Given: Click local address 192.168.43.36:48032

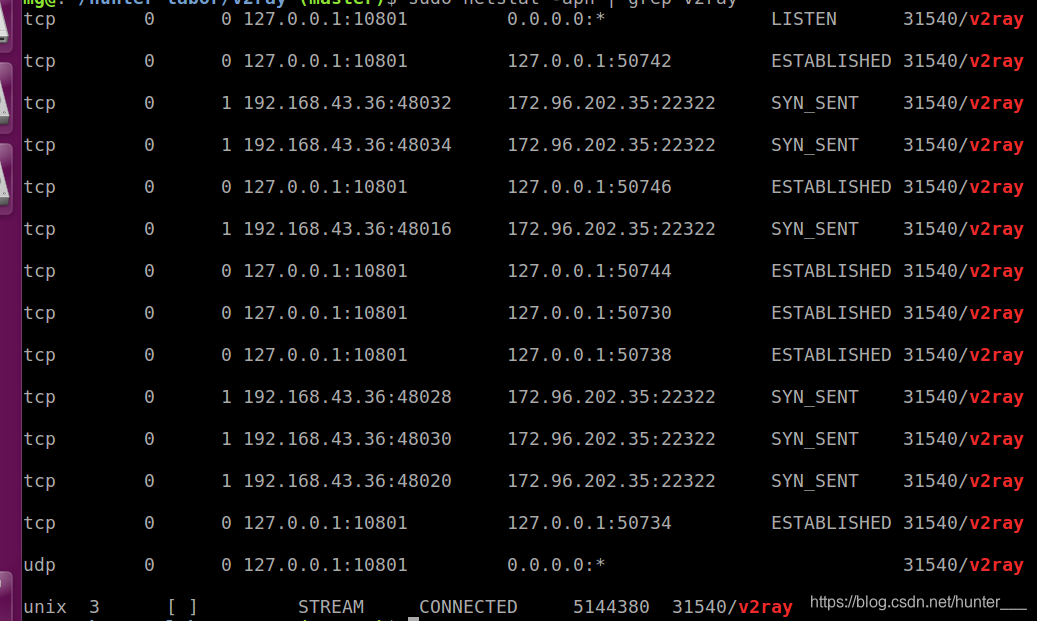Looking at the screenshot, I should coord(347,103).
